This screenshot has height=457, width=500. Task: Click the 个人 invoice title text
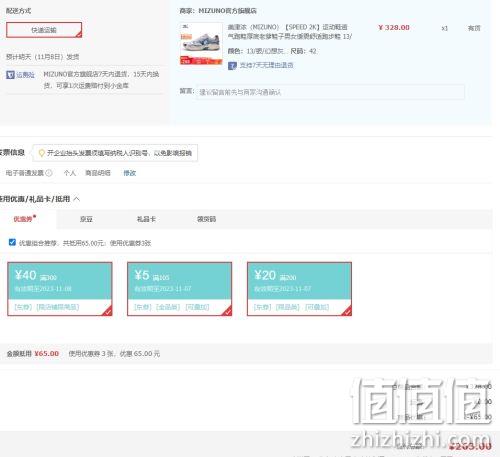70,173
